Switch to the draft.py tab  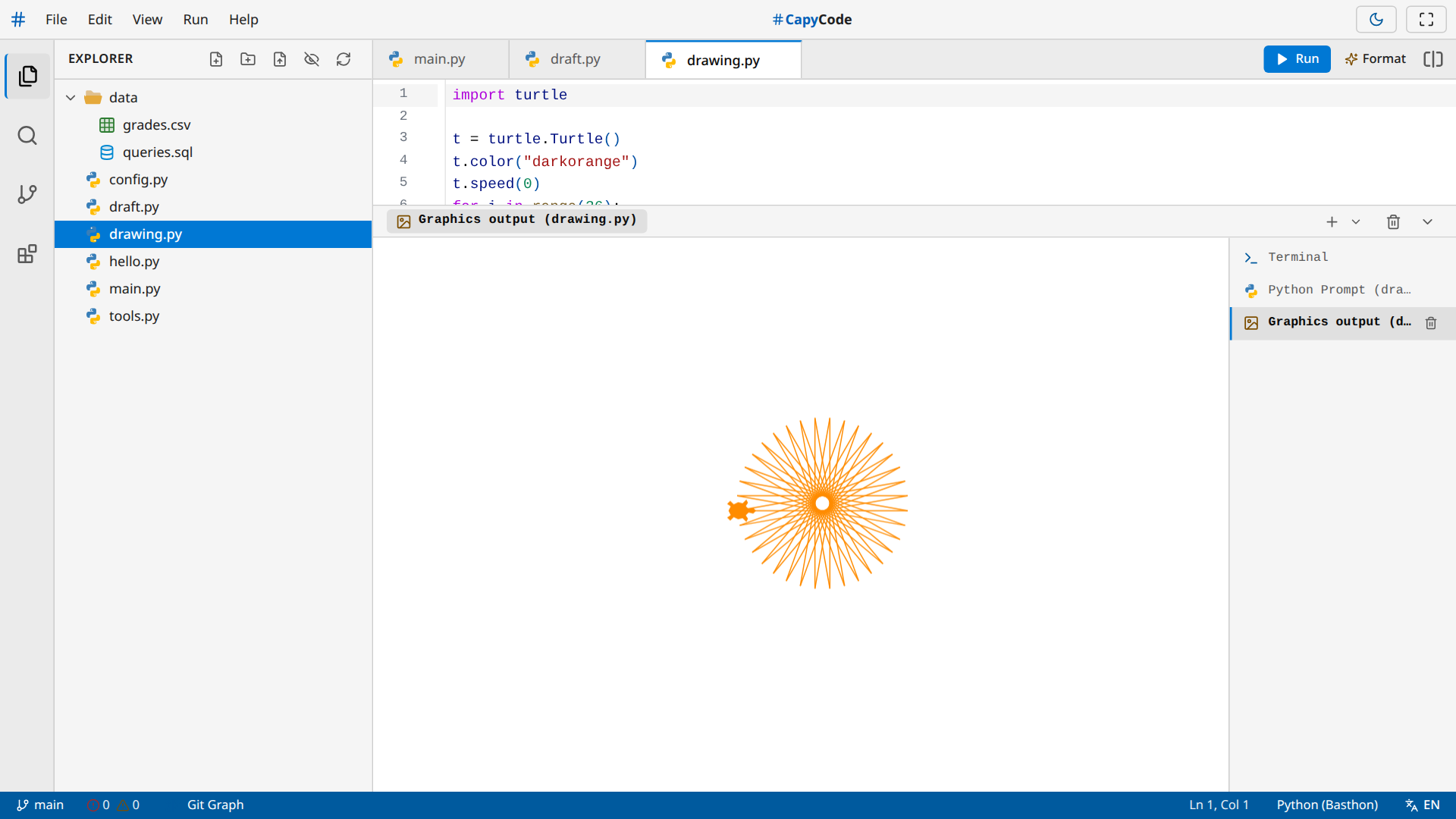tap(577, 59)
